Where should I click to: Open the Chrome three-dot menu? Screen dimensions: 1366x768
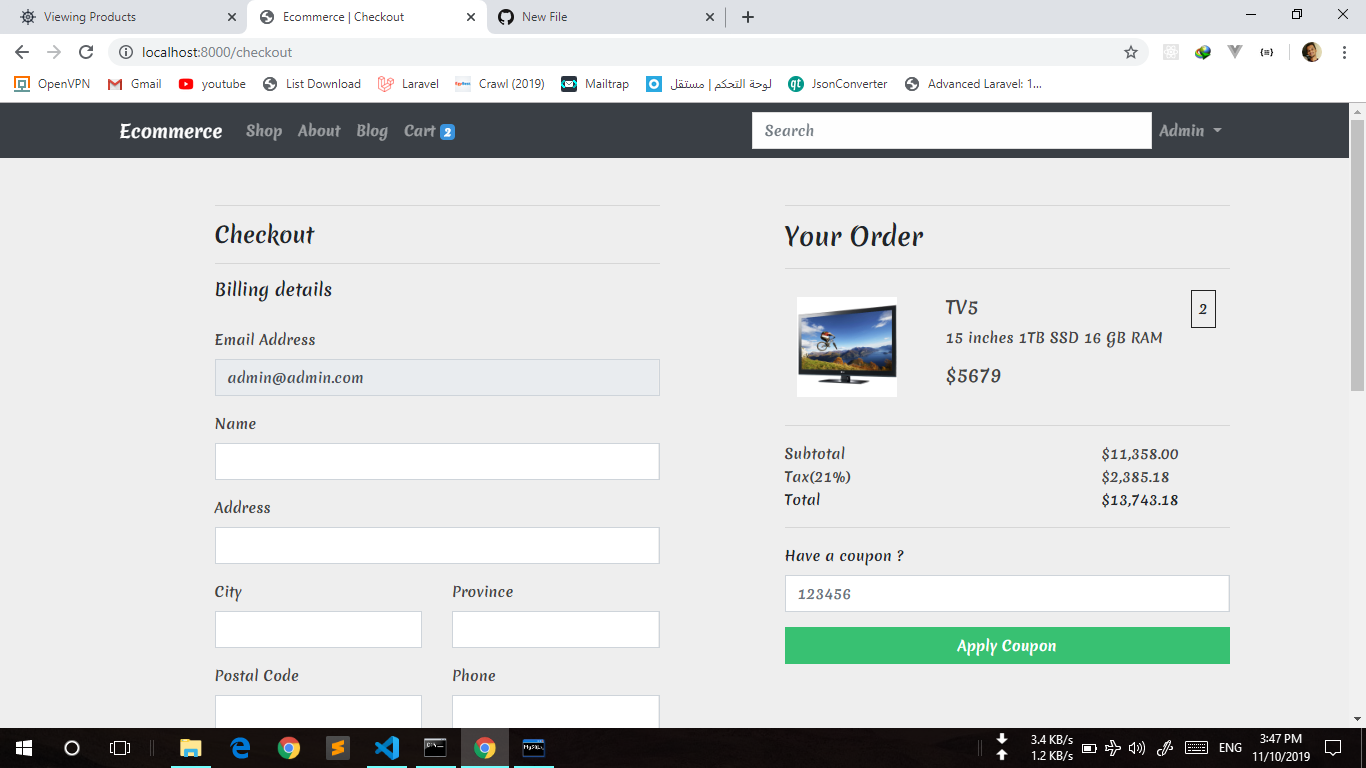1344,52
